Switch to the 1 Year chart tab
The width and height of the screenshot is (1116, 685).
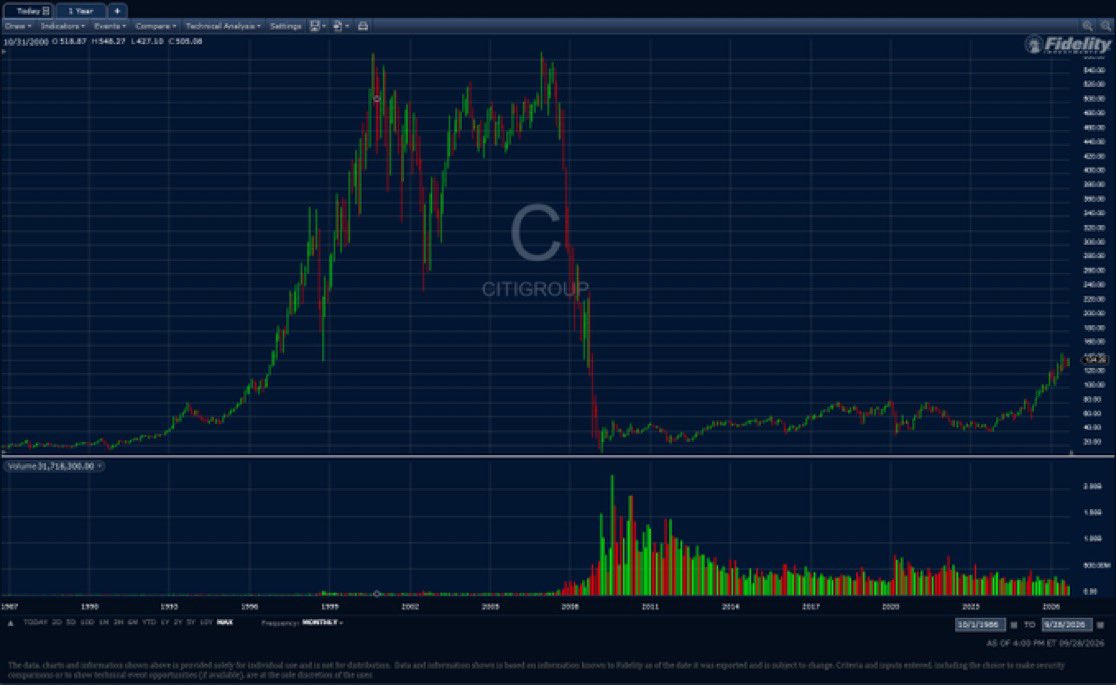pos(80,11)
